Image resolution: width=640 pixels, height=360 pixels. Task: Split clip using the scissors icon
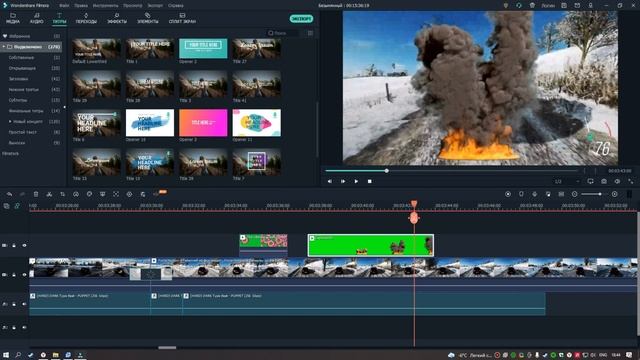tap(49, 194)
